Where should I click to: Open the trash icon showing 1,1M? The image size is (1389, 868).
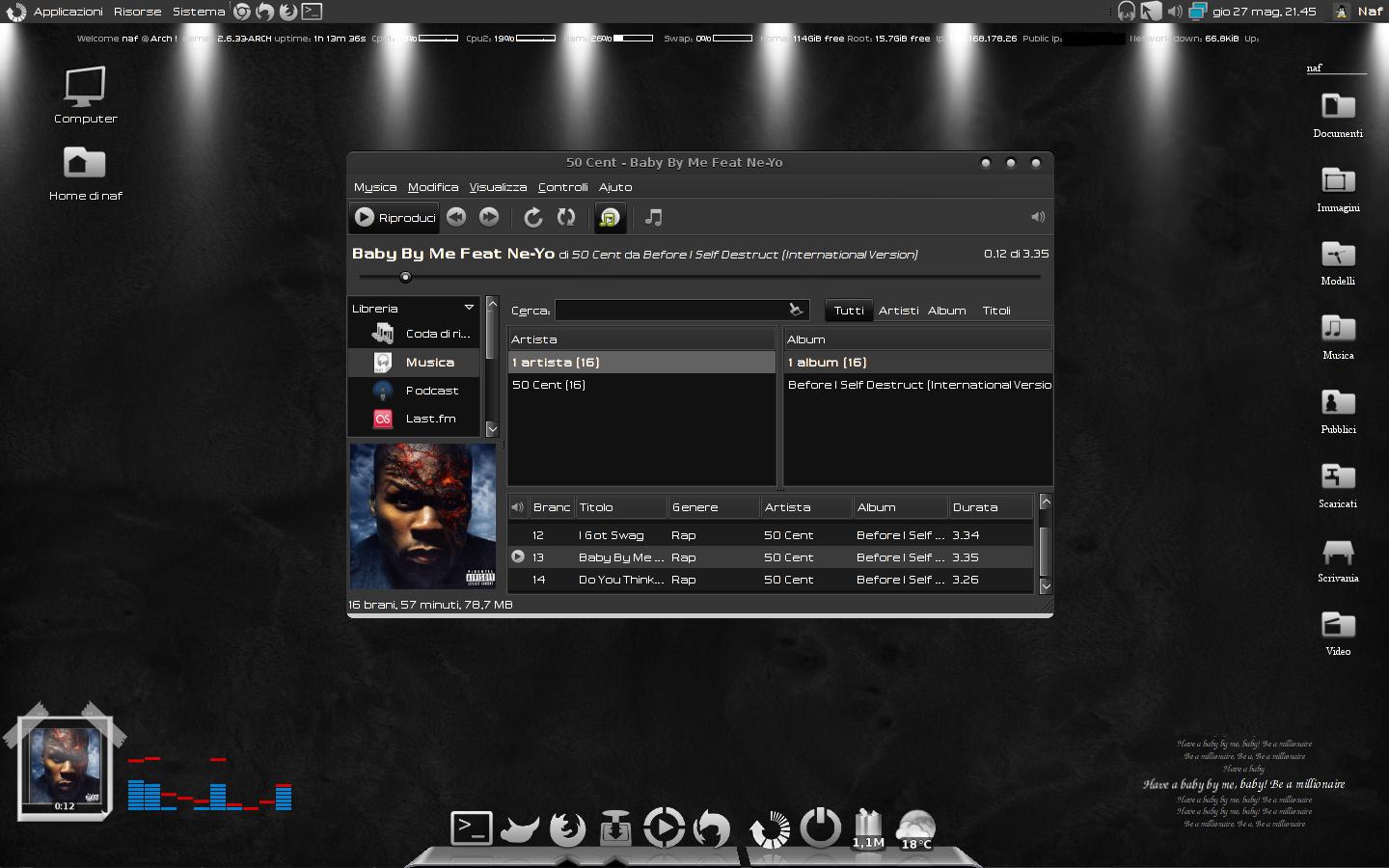tap(868, 828)
